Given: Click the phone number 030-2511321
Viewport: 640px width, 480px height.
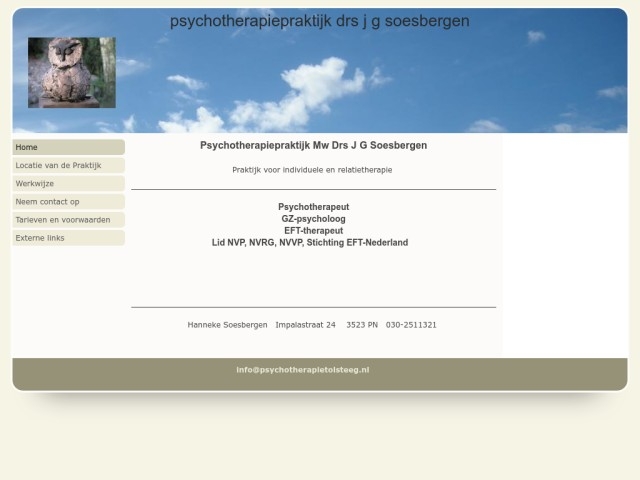Looking at the screenshot, I should [x=411, y=325].
